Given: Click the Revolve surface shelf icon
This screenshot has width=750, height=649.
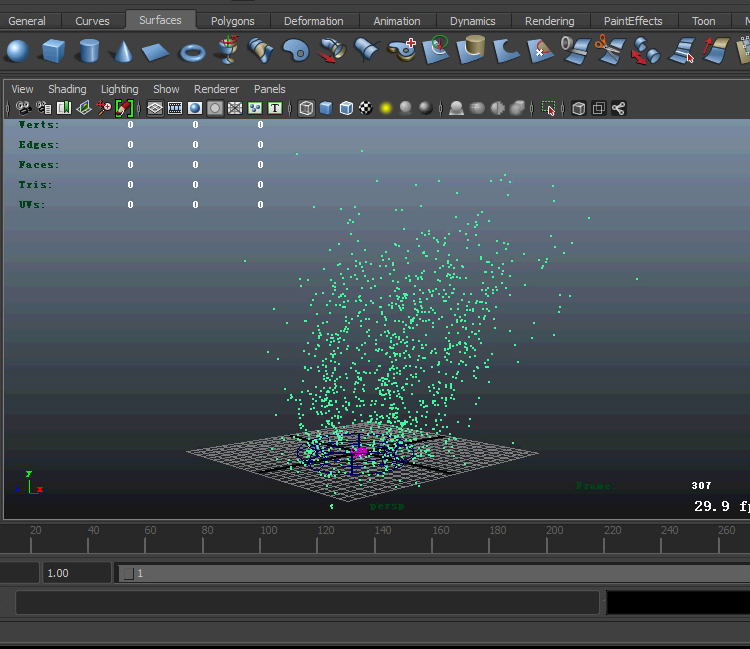Looking at the screenshot, I should [x=228, y=50].
